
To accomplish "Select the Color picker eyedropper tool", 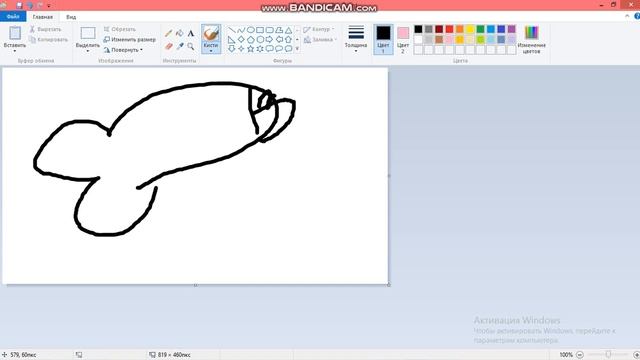I will 180,47.
